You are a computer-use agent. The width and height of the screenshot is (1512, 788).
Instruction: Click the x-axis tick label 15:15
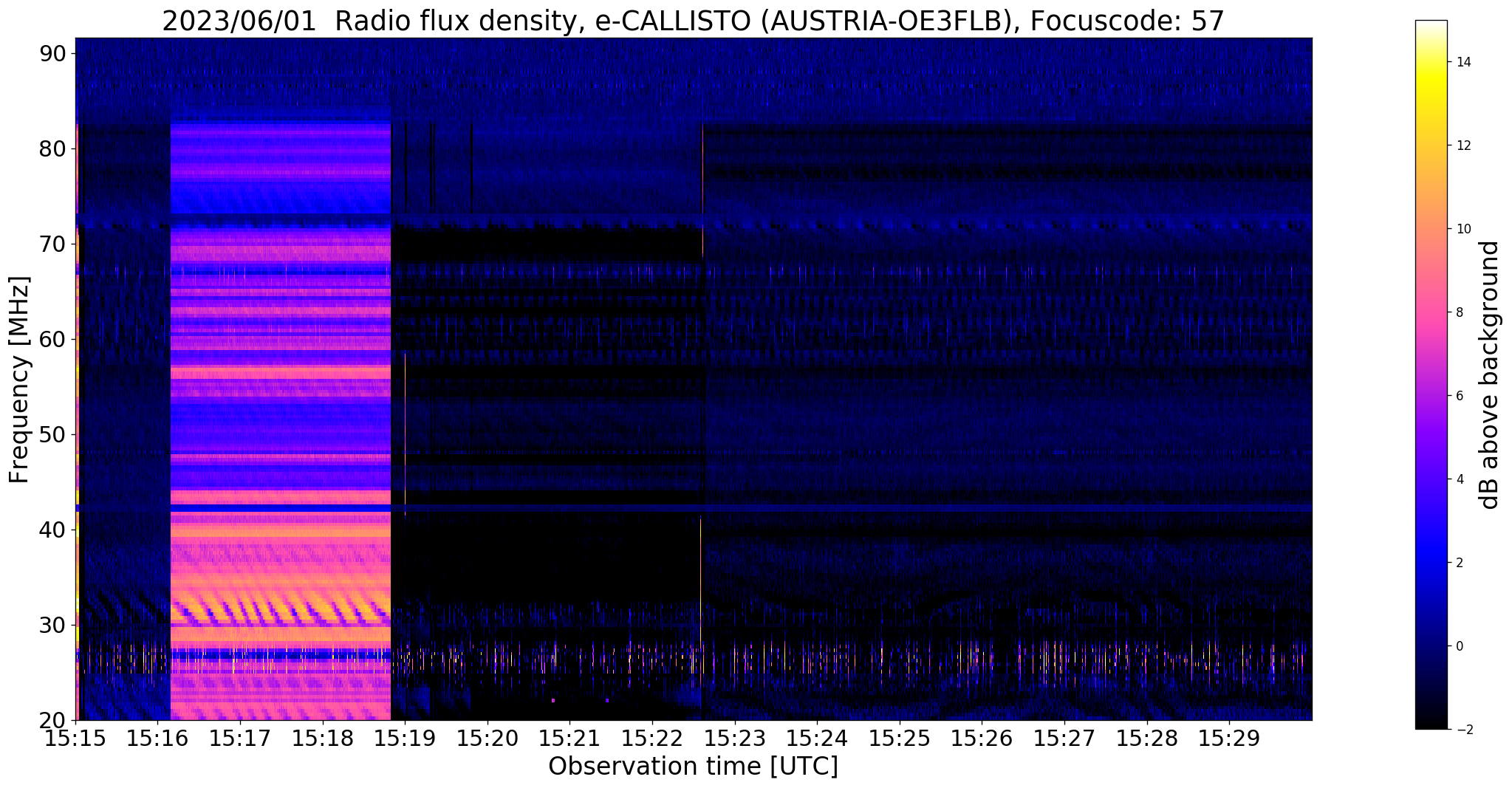point(75,737)
